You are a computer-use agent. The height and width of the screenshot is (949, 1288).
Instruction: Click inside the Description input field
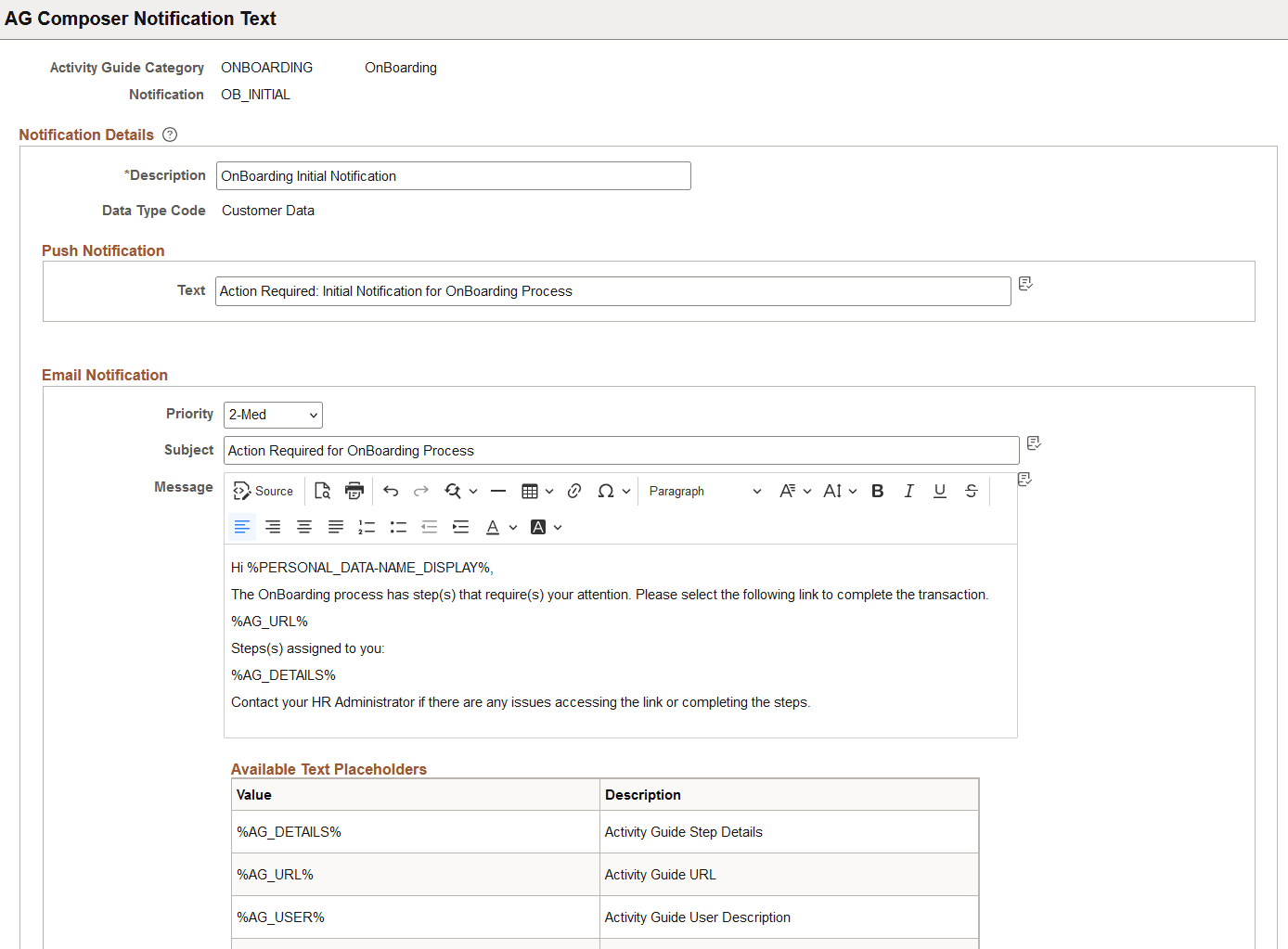tap(453, 175)
